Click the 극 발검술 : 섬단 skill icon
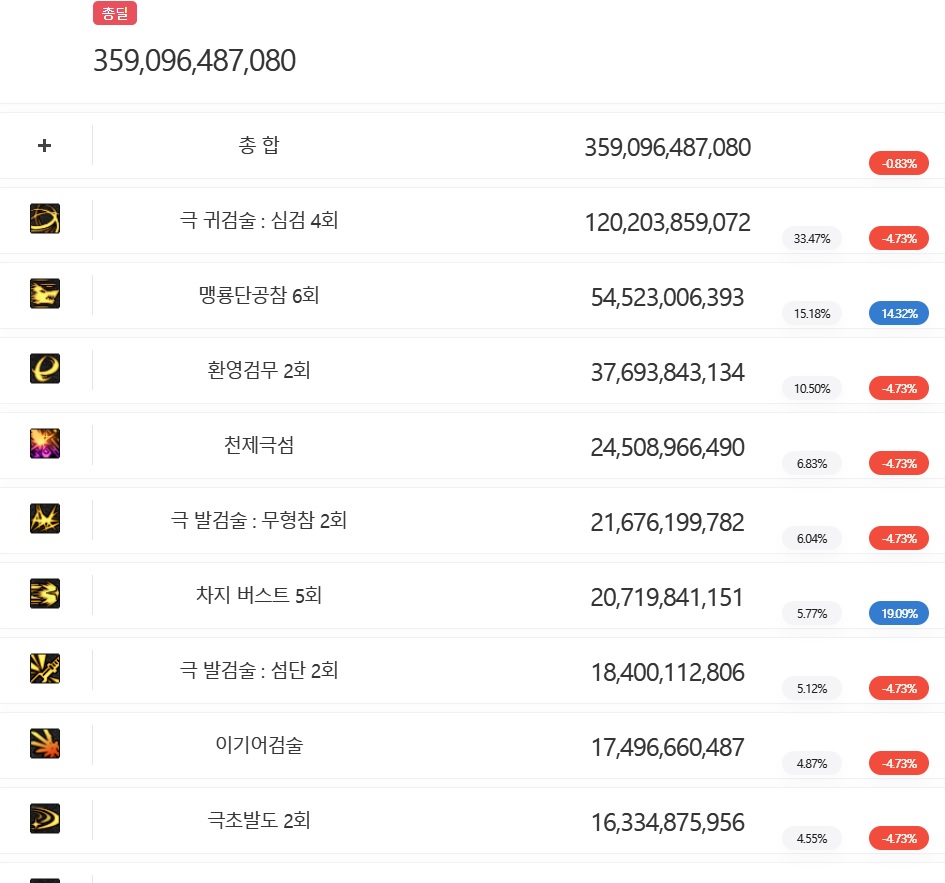Viewport: 945px width, 883px height. (45, 669)
